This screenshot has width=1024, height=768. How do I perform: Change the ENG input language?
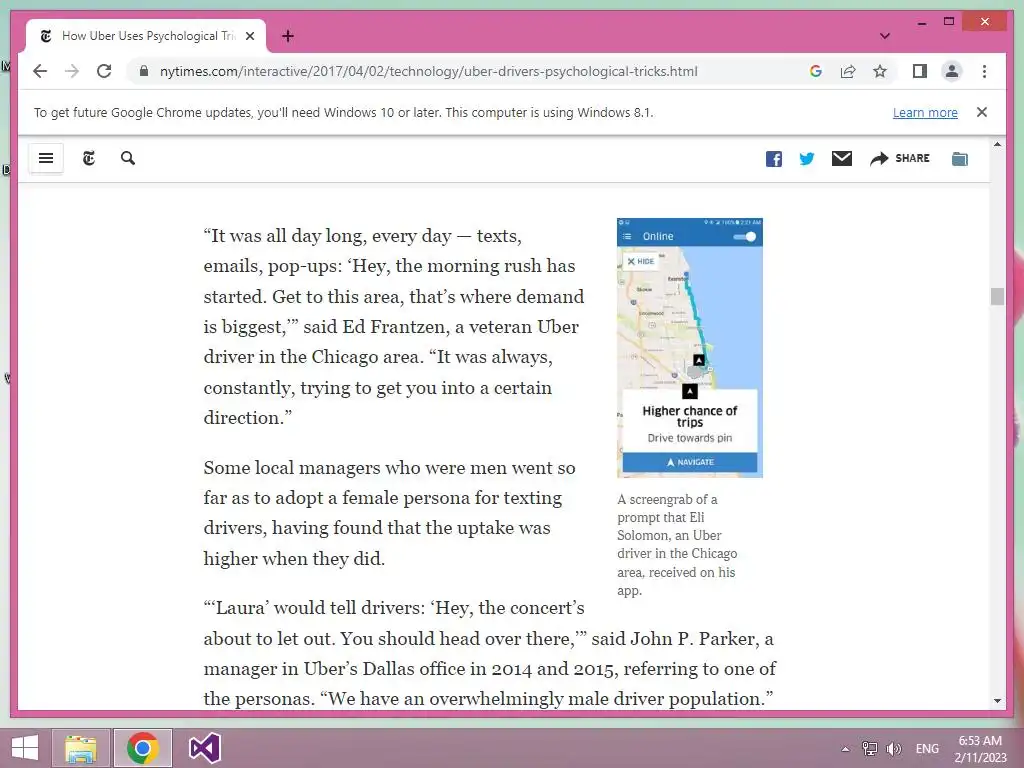coord(927,748)
